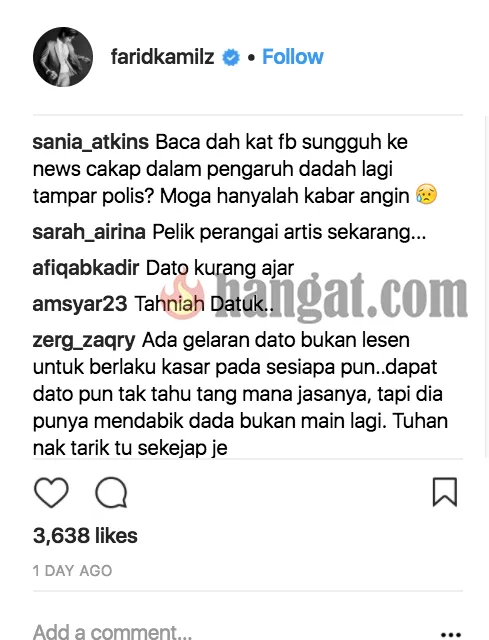The image size is (489, 640).
Task: Open comments via speech bubble icon
Action: 111,493
